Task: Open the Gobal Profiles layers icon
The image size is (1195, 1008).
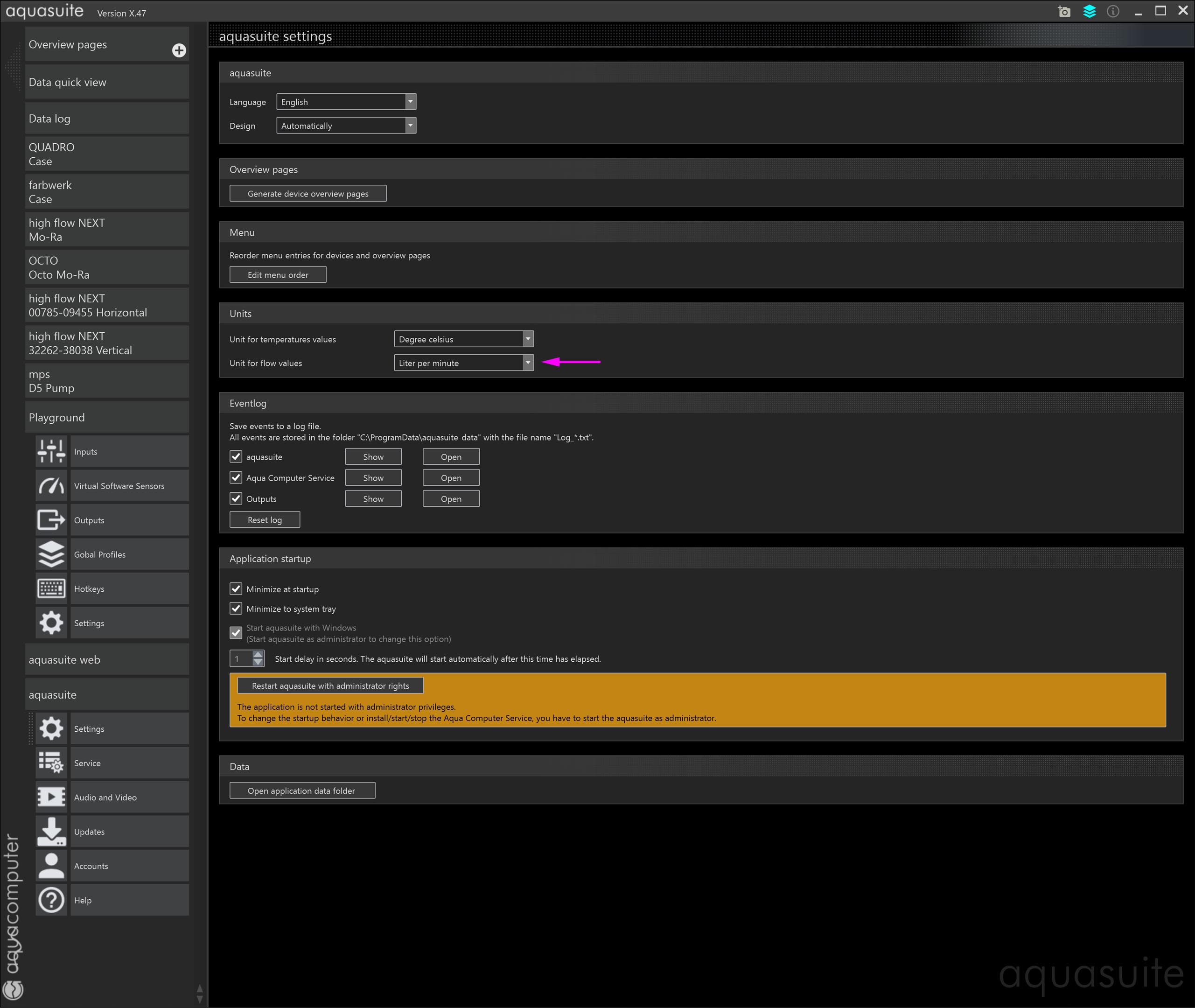Action: [51, 554]
